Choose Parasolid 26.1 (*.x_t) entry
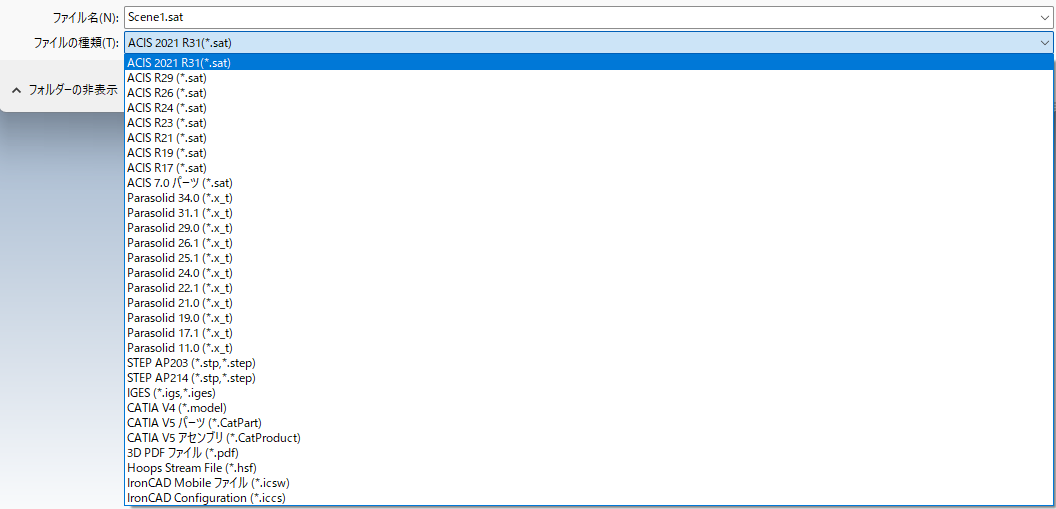Viewport: 1056px width, 509px height. tap(180, 243)
